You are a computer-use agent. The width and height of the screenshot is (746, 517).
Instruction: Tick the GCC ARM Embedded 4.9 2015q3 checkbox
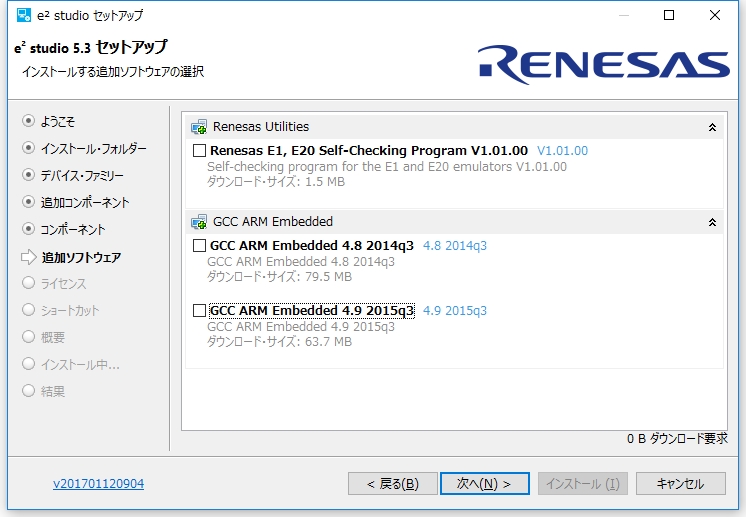199,311
